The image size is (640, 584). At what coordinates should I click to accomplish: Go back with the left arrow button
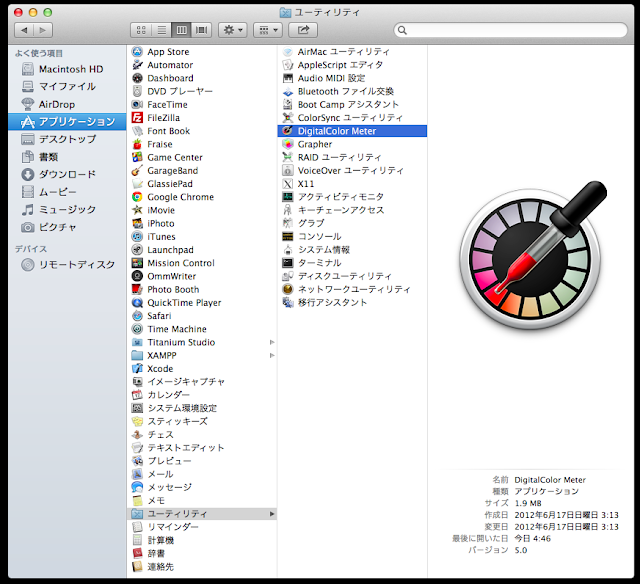[x=24, y=30]
